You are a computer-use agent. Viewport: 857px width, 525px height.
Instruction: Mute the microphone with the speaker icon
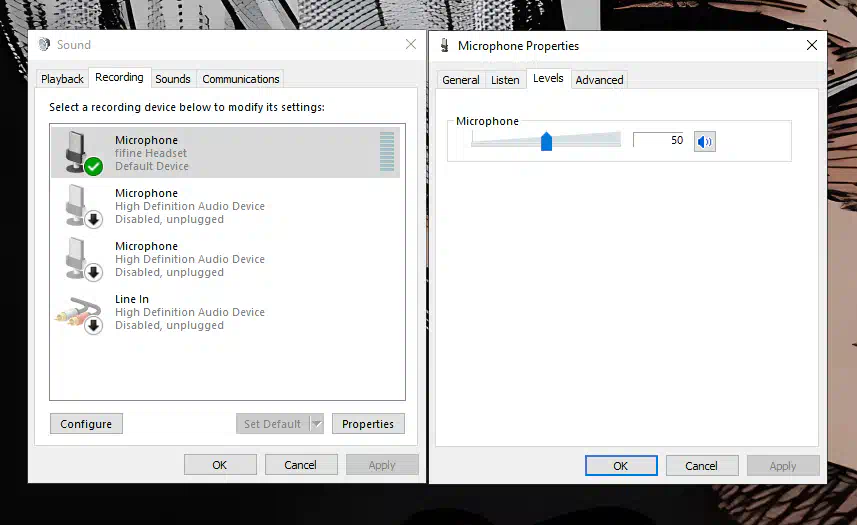tap(705, 141)
